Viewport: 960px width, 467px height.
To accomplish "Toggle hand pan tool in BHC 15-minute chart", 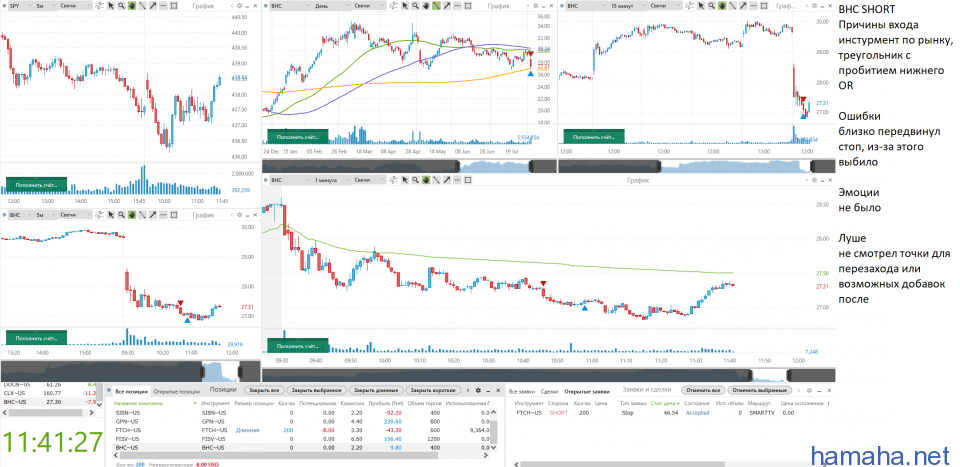I will pos(722,6).
